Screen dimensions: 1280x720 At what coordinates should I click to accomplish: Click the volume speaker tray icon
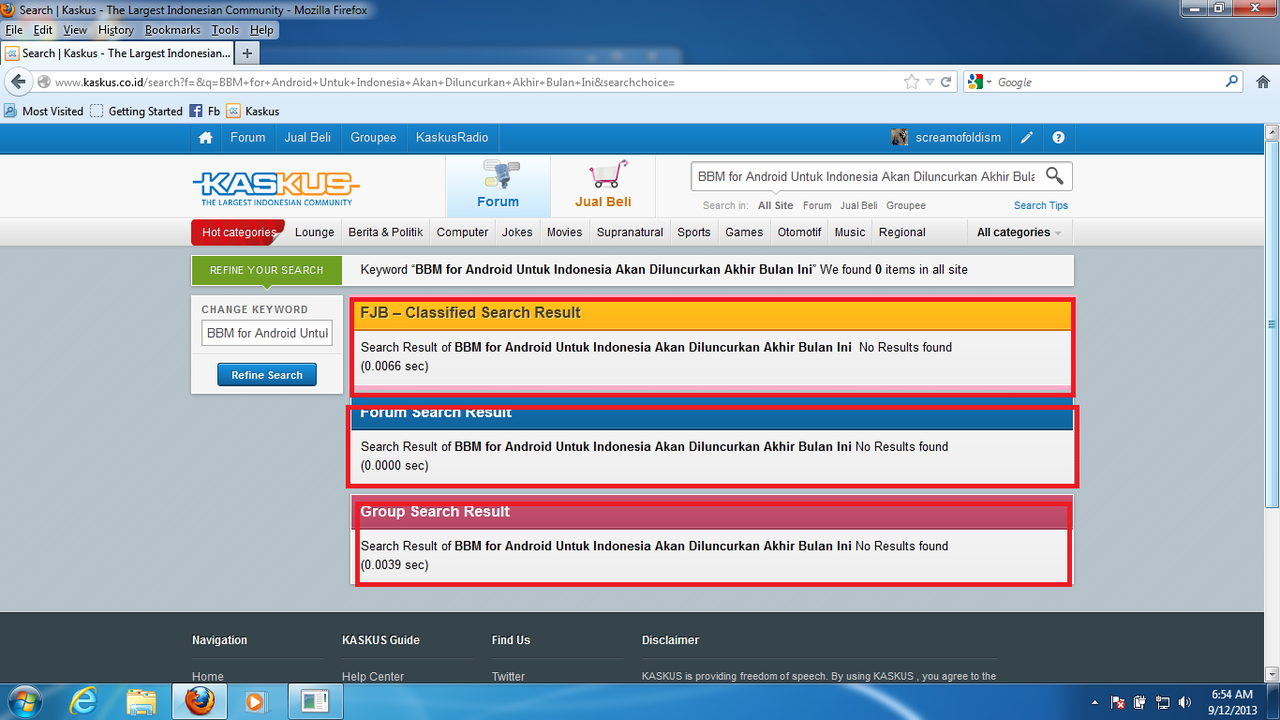coord(1186,702)
